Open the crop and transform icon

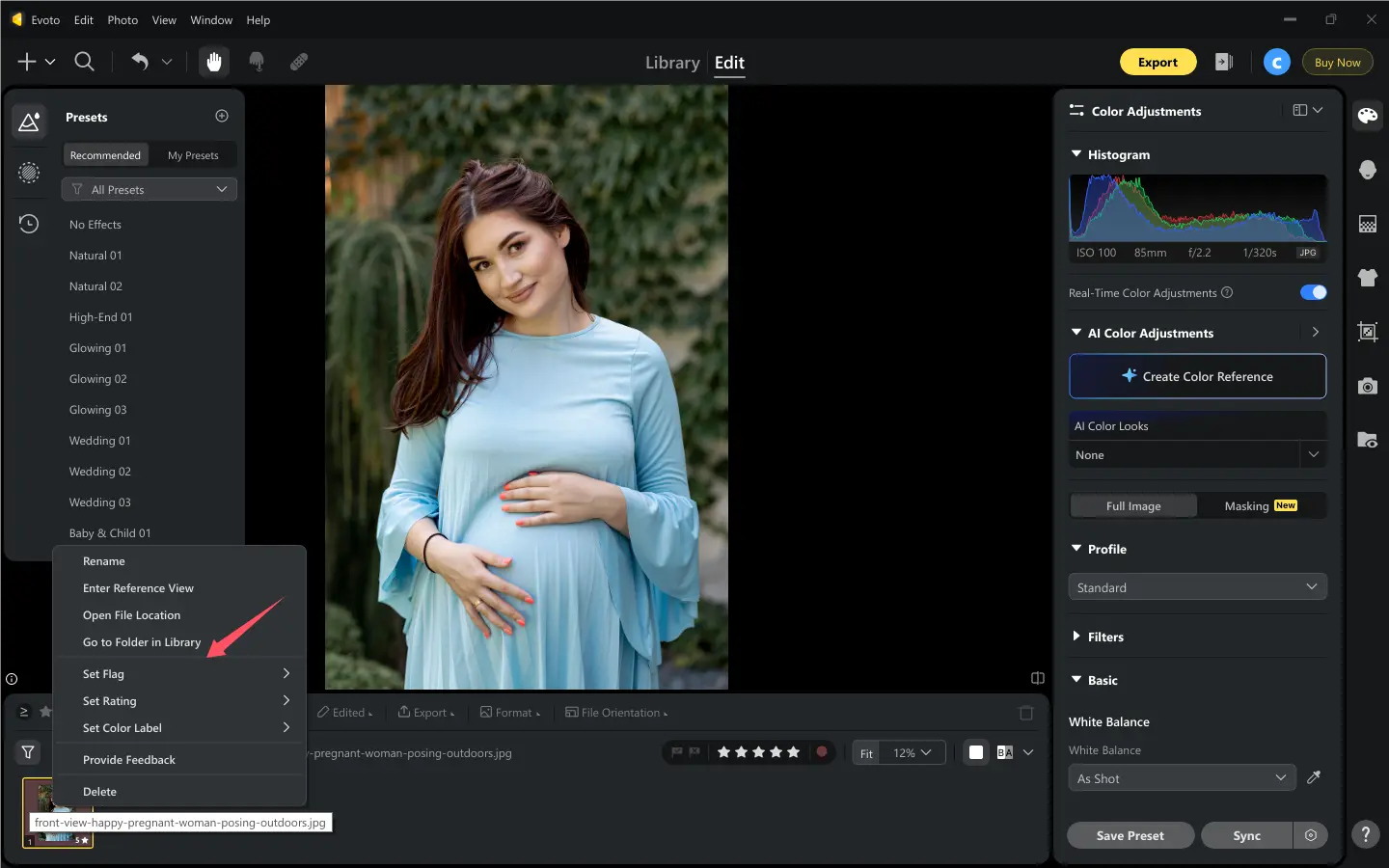1367,332
